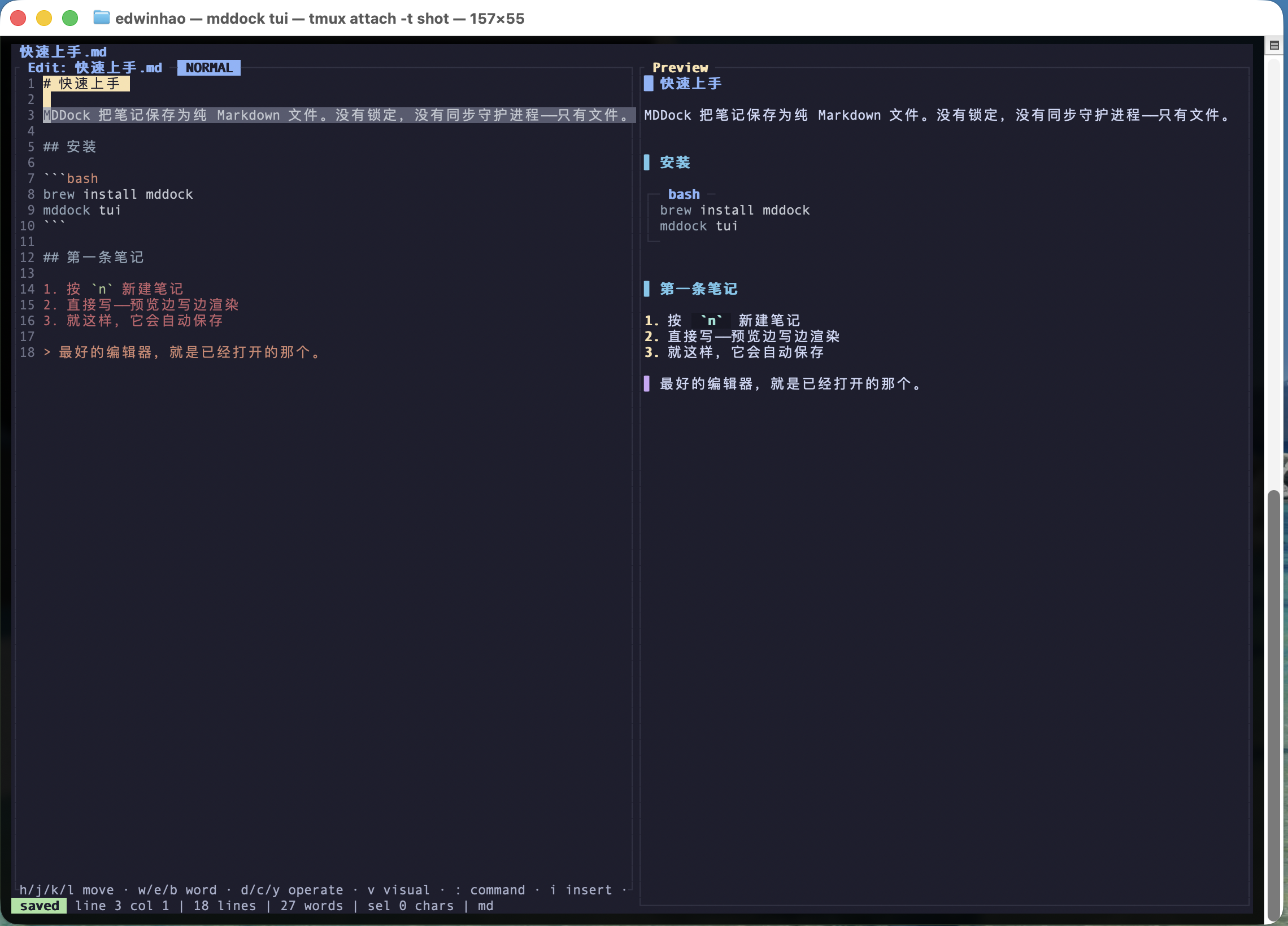Click the "h/j/k/l move" key hint
Image resolution: width=1288 pixels, height=926 pixels.
pos(67,890)
